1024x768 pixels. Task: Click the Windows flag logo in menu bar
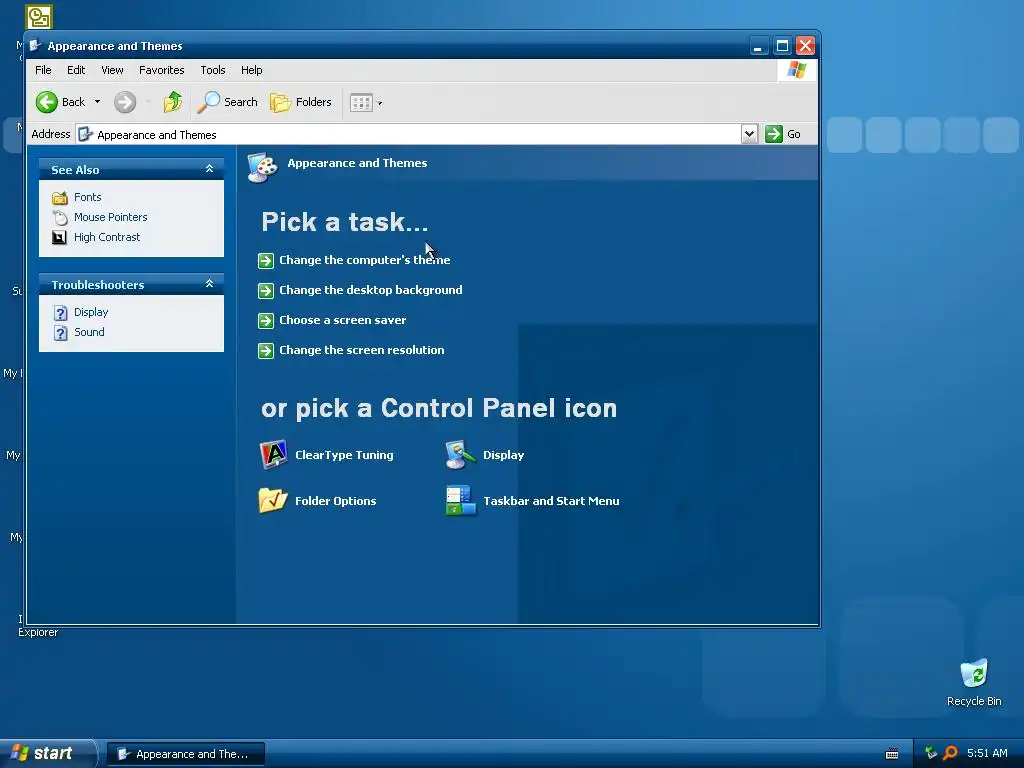pos(797,70)
